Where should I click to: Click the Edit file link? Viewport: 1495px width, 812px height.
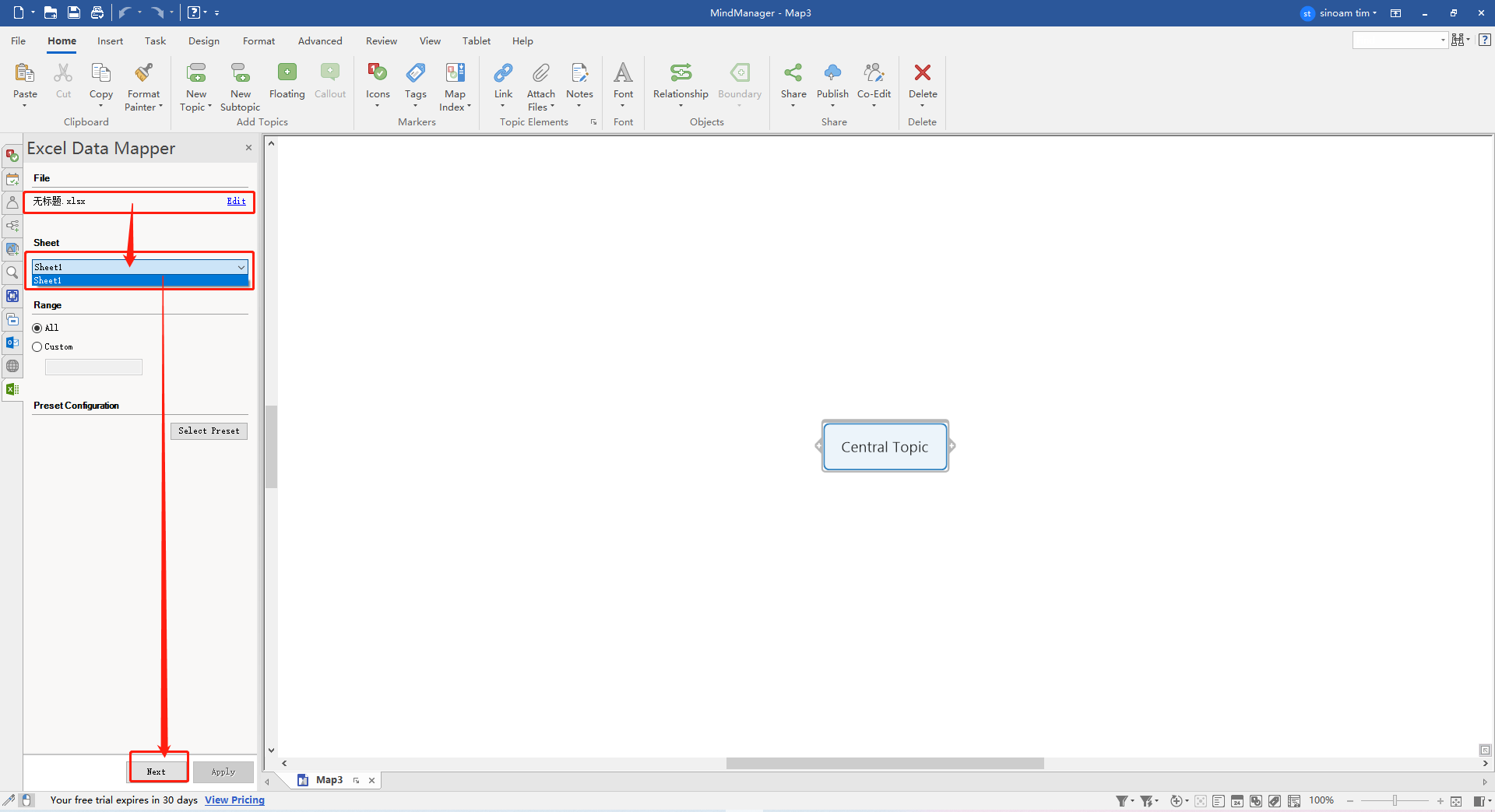click(236, 201)
